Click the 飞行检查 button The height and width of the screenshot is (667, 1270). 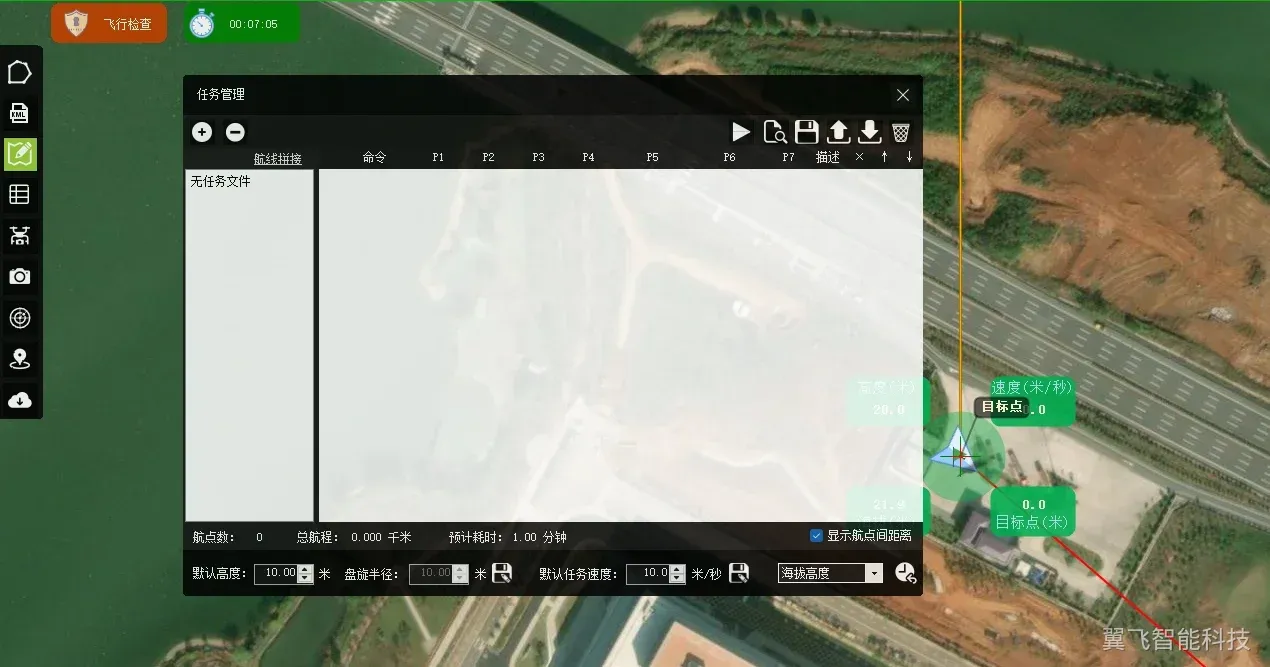pyautogui.click(x=109, y=23)
